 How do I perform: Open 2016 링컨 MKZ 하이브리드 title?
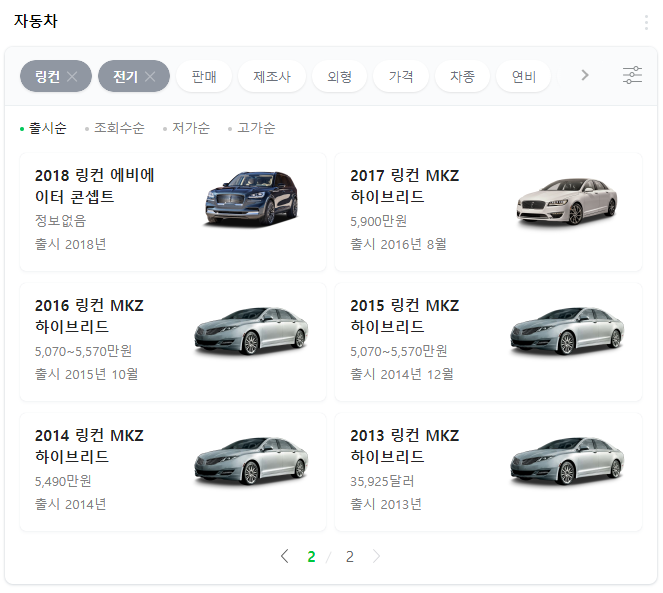tap(89, 316)
